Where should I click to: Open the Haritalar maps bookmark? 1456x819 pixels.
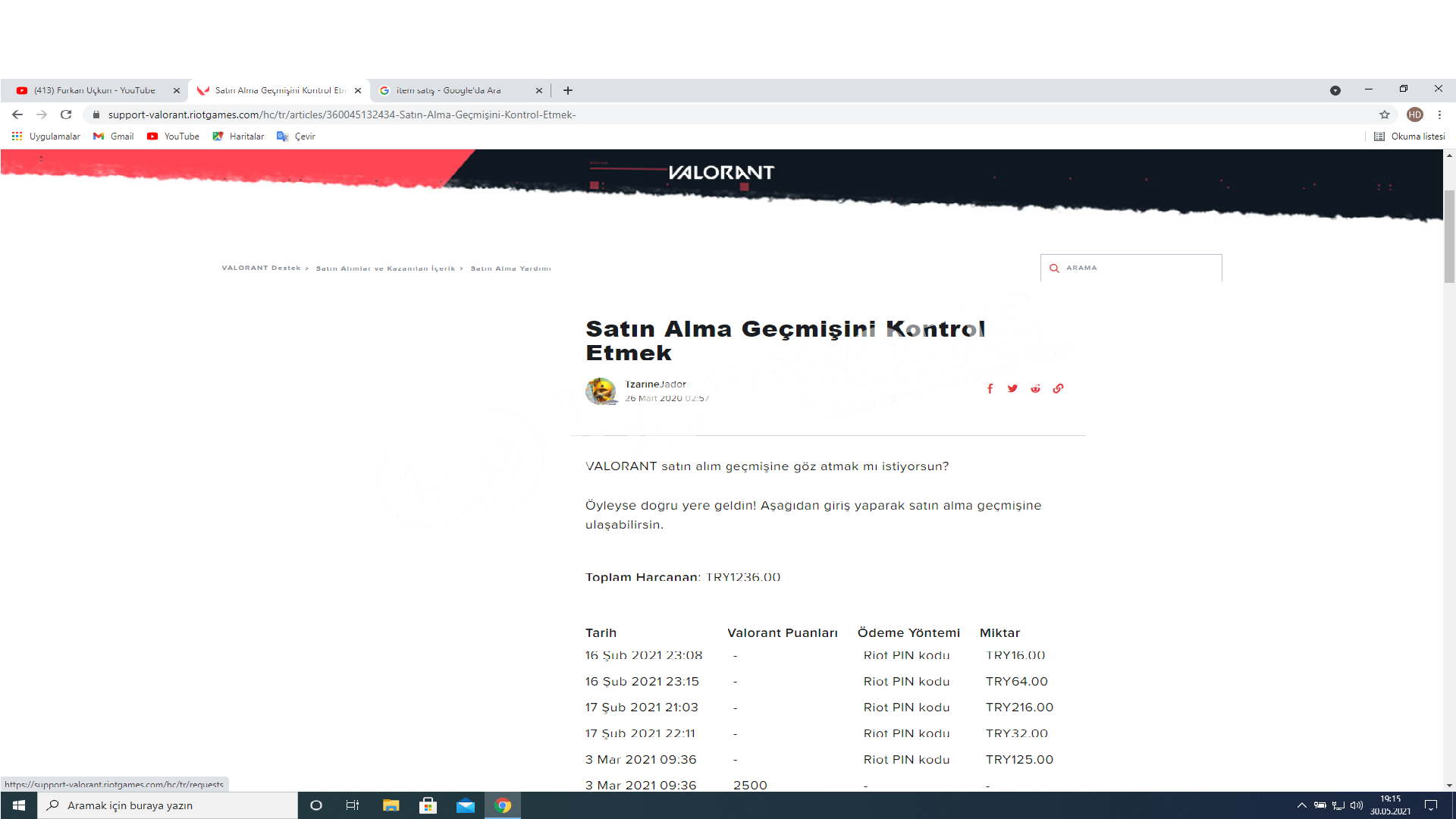[x=239, y=136]
